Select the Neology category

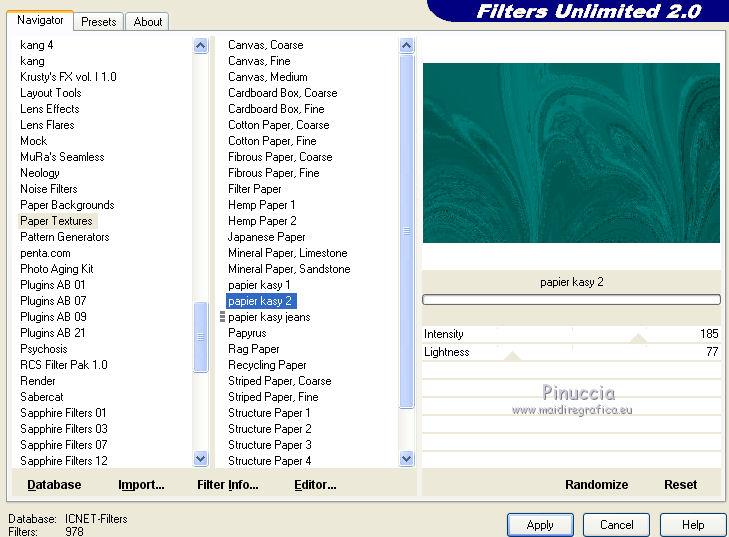pyautogui.click(x=40, y=173)
